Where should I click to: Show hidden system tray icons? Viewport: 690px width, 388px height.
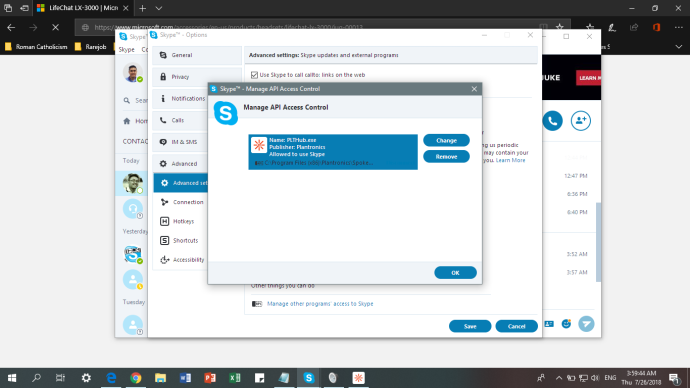tap(558, 378)
